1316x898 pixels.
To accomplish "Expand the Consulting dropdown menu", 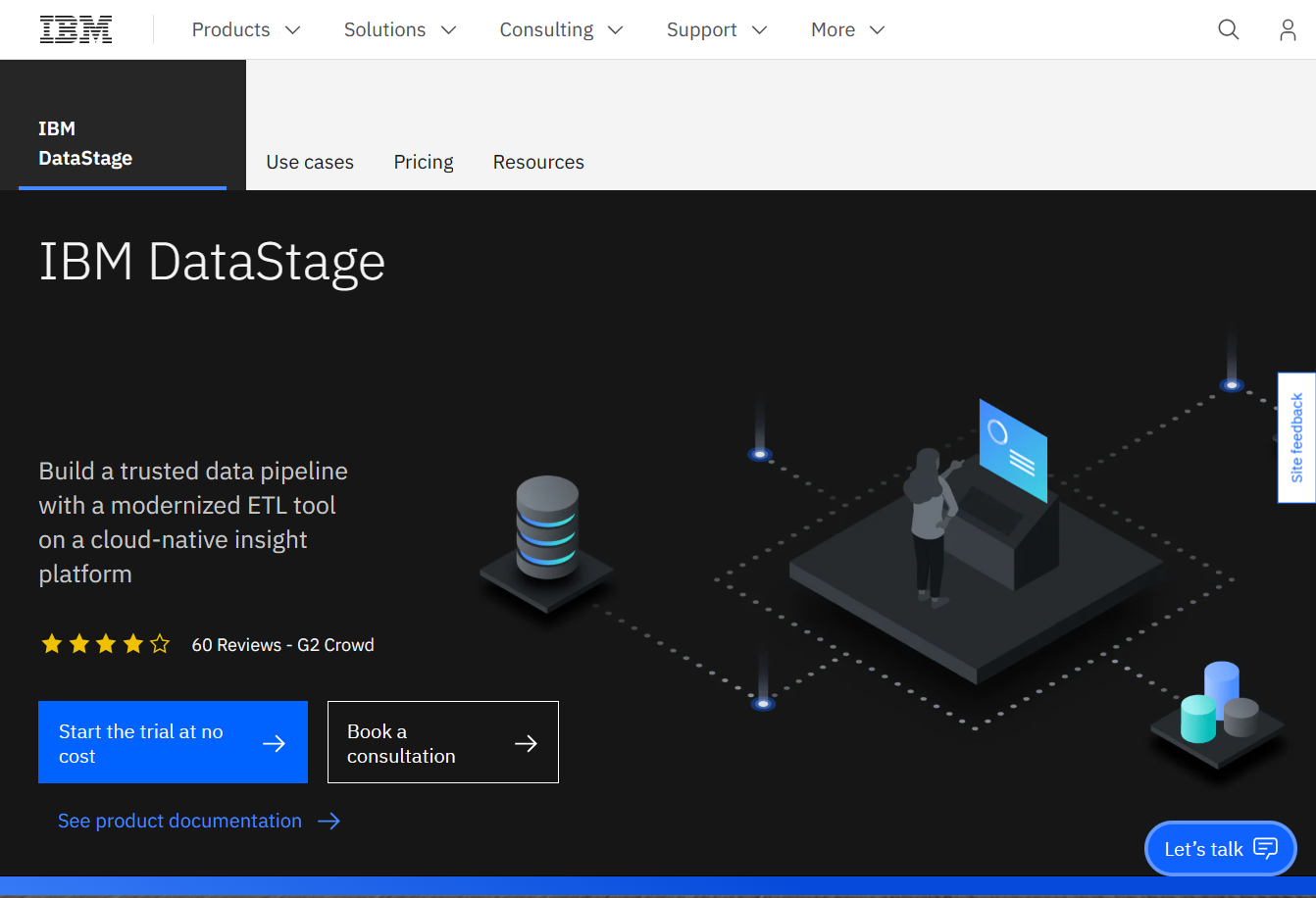I will coord(561,29).
